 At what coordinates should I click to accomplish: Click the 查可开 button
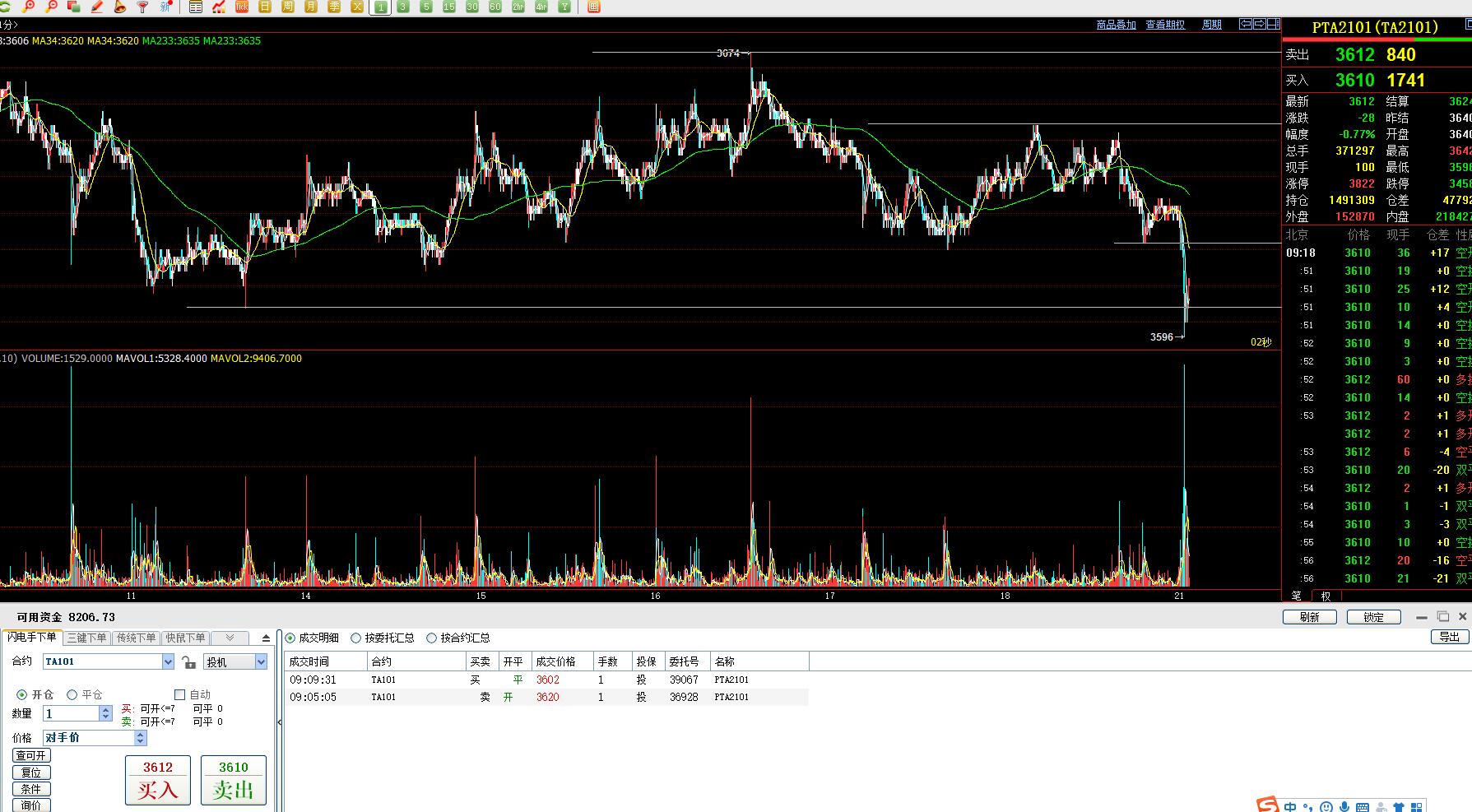click(31, 755)
